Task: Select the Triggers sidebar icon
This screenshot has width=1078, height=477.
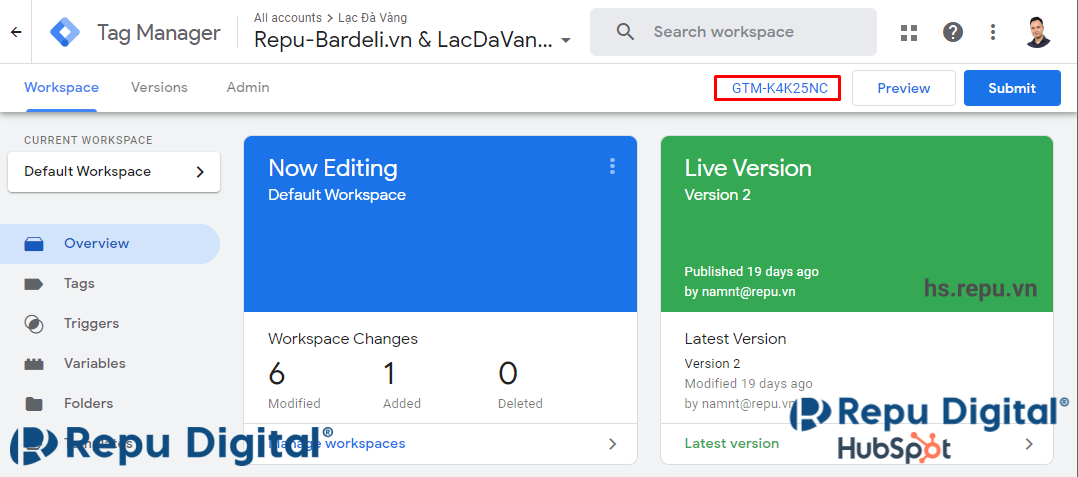Action: [x=34, y=324]
